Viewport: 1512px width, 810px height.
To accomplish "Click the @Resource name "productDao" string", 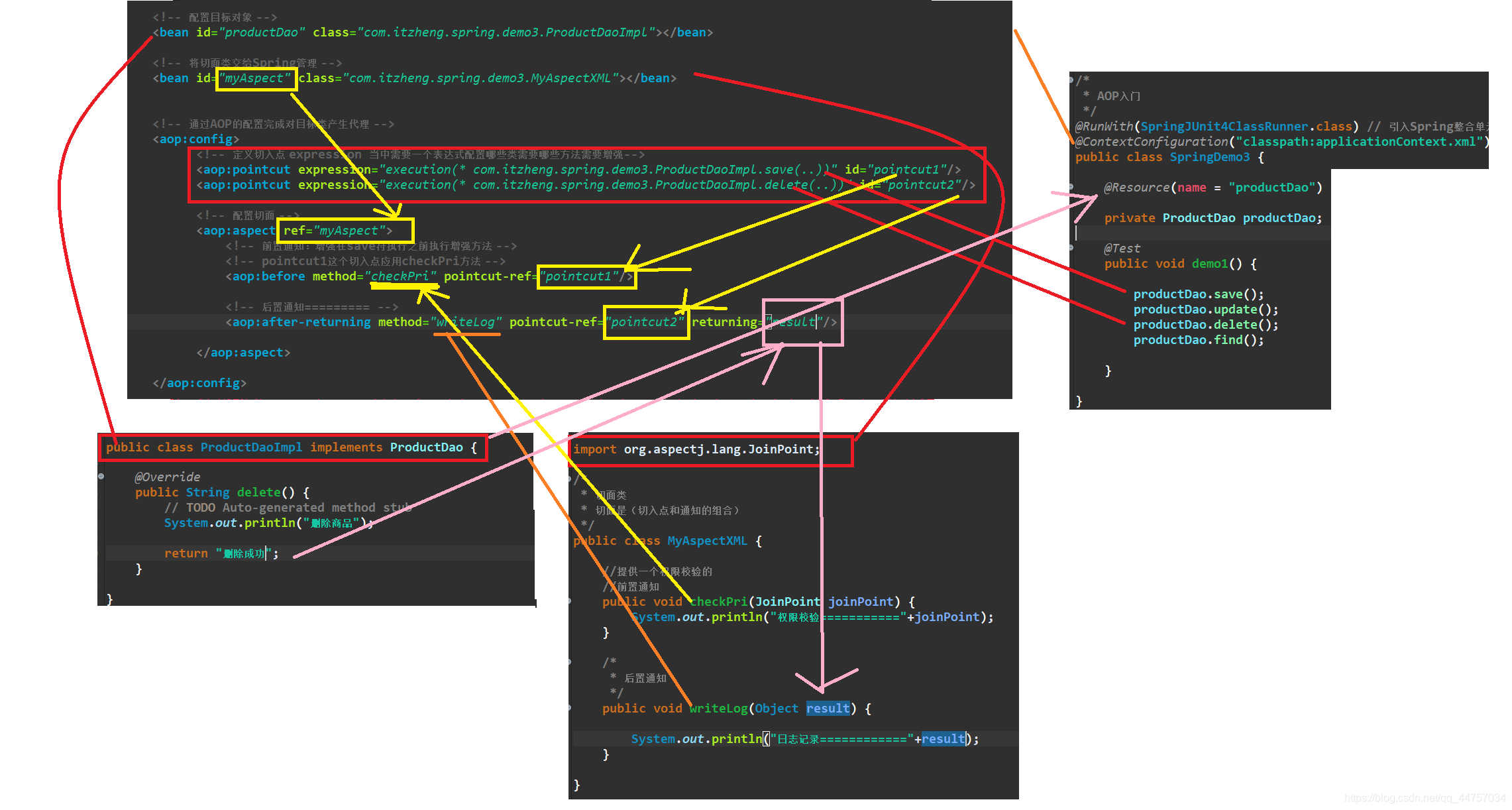I will pos(1272,188).
